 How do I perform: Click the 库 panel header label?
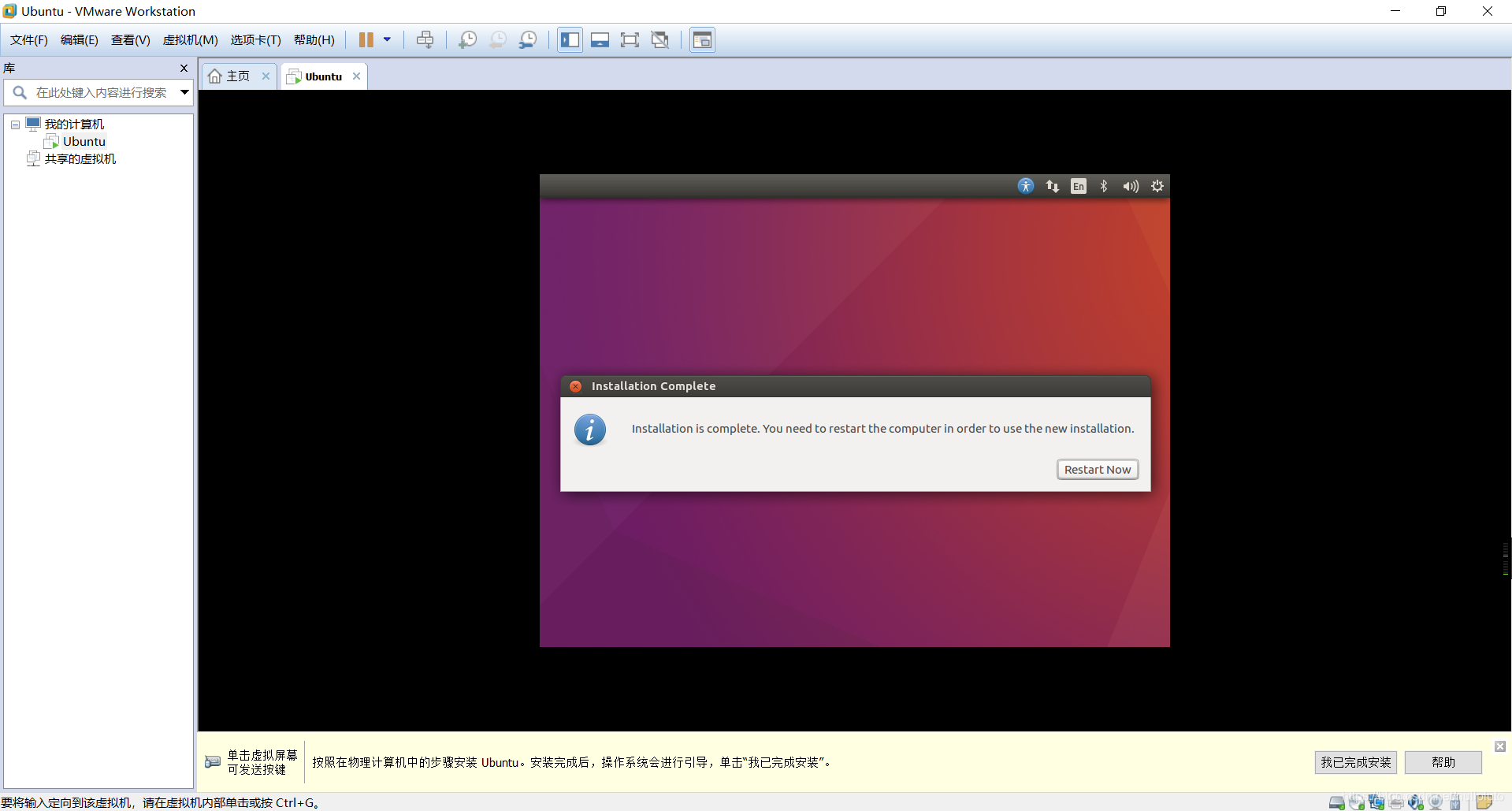9,69
